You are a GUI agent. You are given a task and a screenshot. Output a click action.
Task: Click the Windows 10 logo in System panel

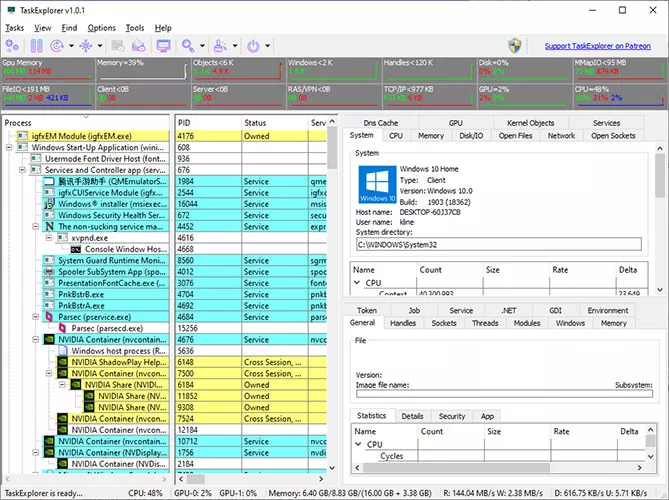(x=377, y=184)
